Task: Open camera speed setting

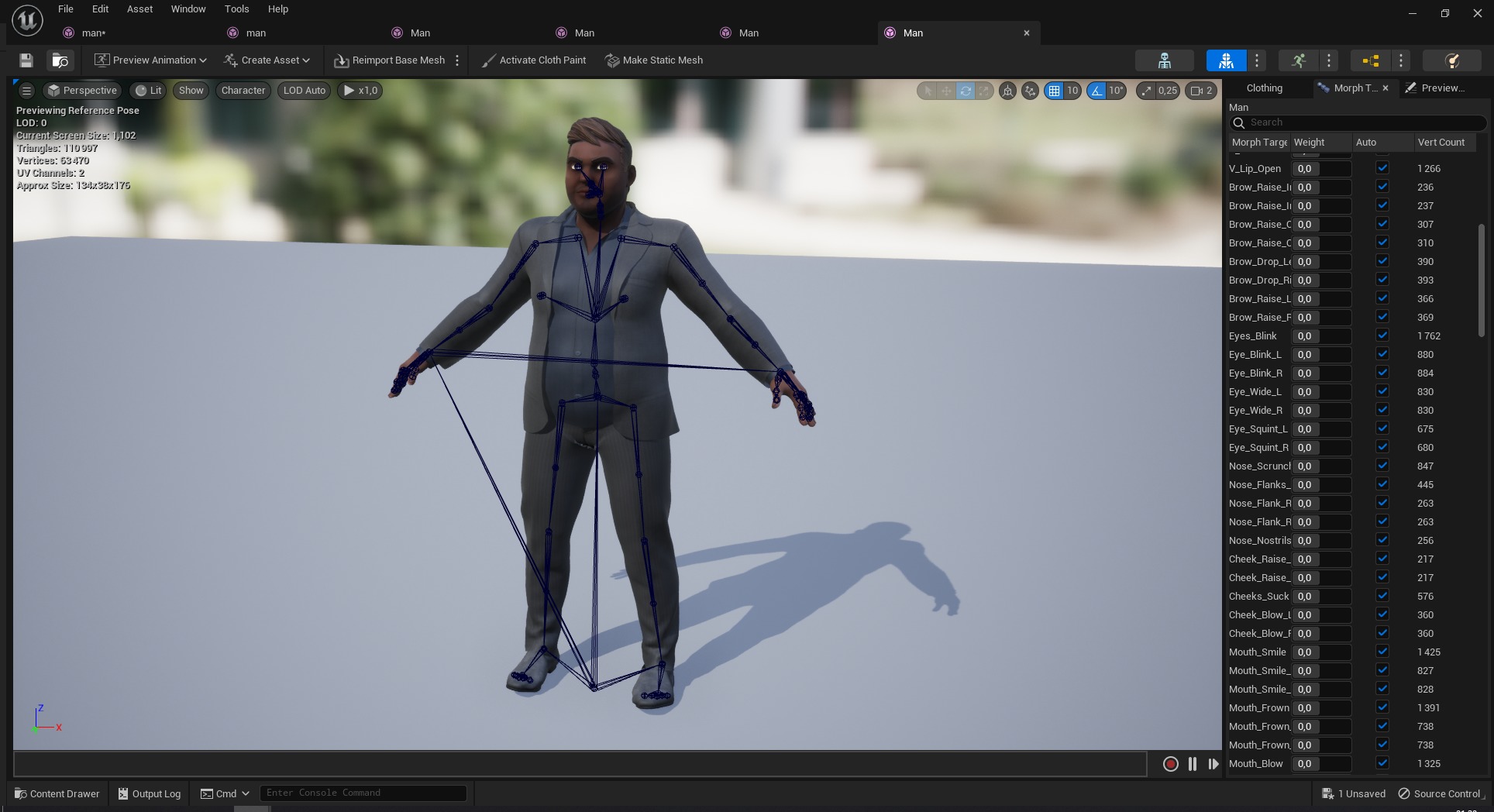Action: pyautogui.click(x=1201, y=91)
